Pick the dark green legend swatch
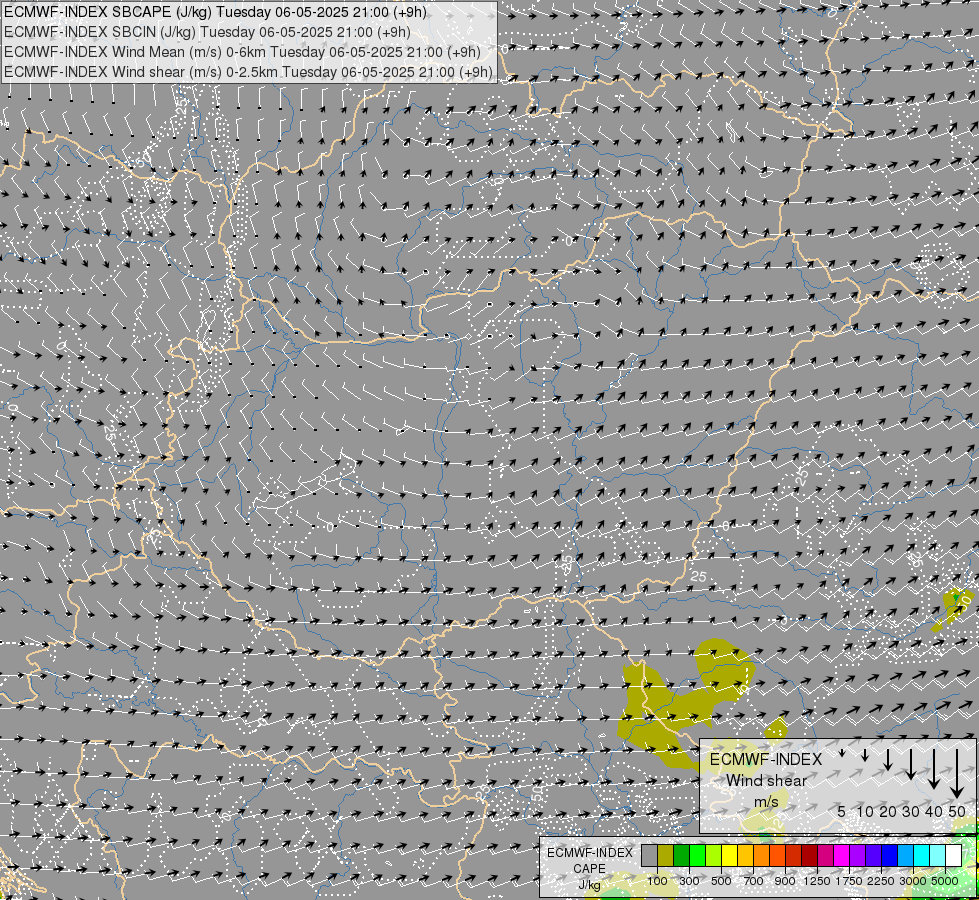The image size is (979, 900). click(x=681, y=856)
